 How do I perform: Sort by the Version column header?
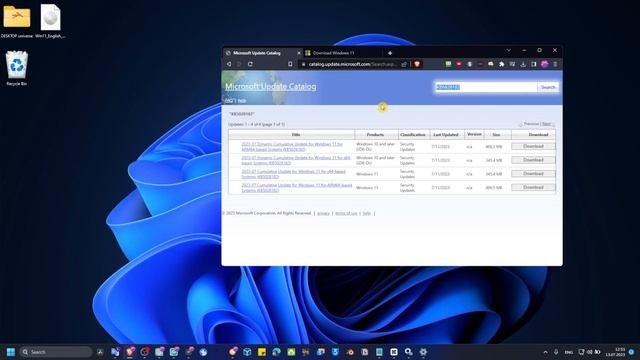click(474, 134)
